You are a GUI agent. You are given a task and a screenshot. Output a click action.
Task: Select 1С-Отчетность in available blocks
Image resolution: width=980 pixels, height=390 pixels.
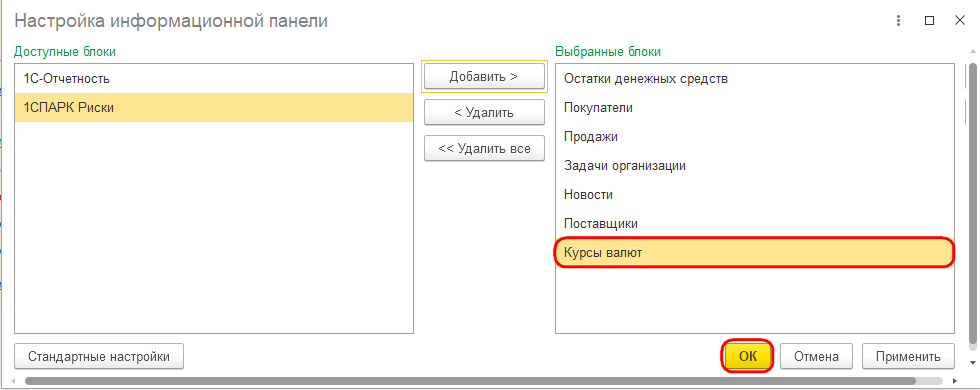click(214, 79)
